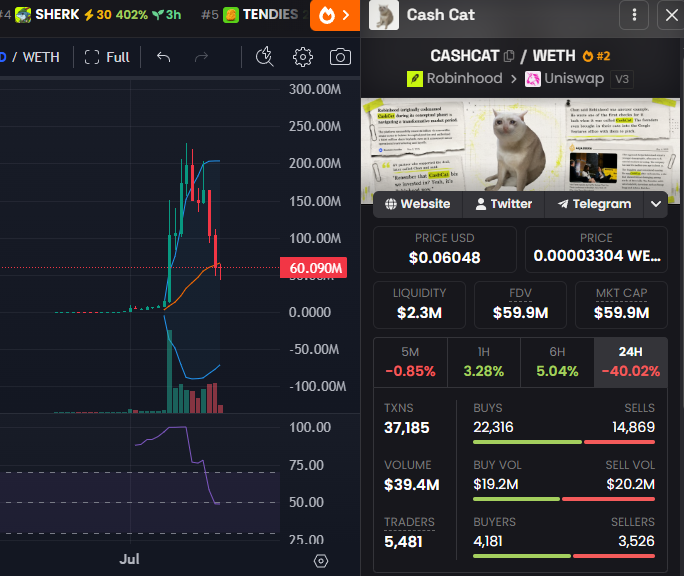The width and height of the screenshot is (684, 576).
Task: Click the 60.090M current price label
Action: (314, 268)
